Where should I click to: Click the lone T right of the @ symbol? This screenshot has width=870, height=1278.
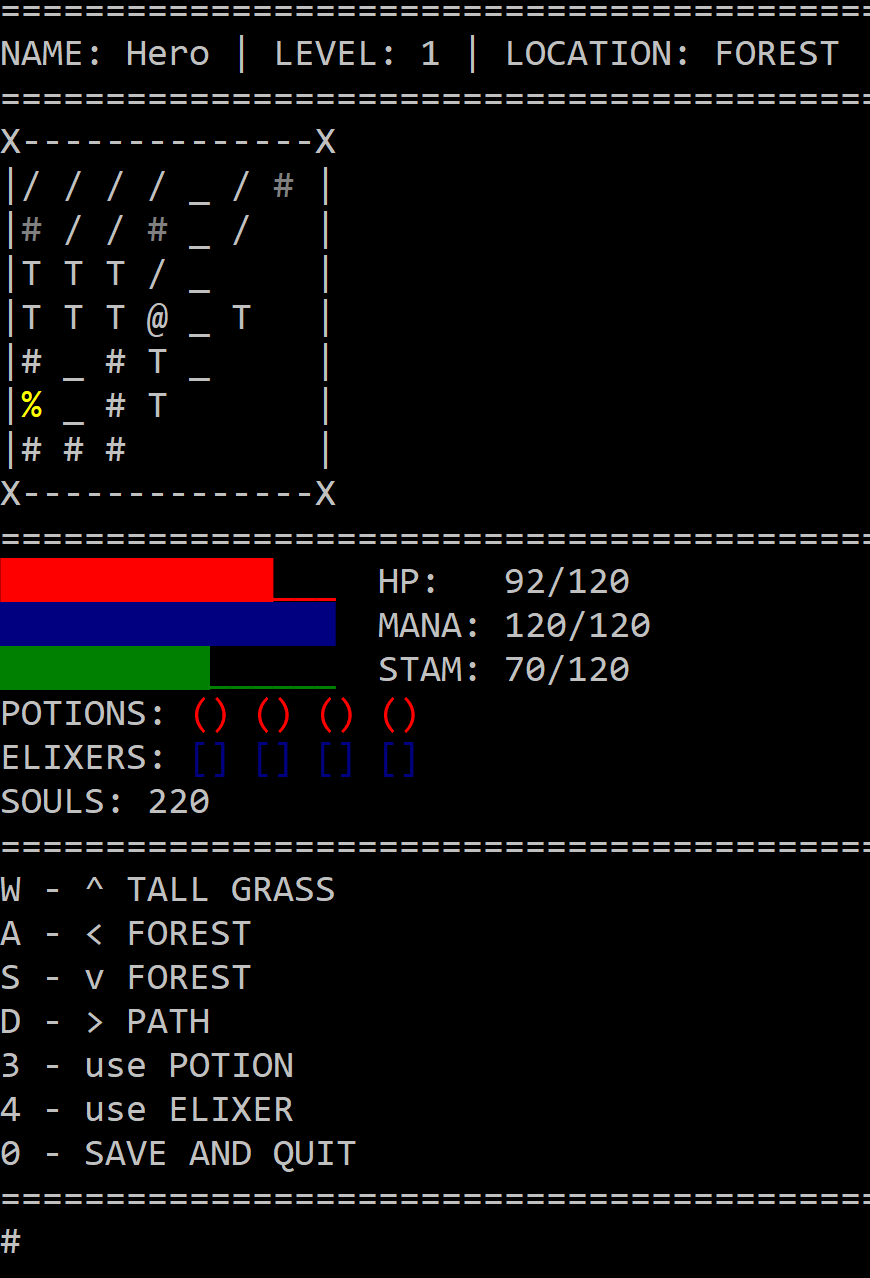(241, 318)
